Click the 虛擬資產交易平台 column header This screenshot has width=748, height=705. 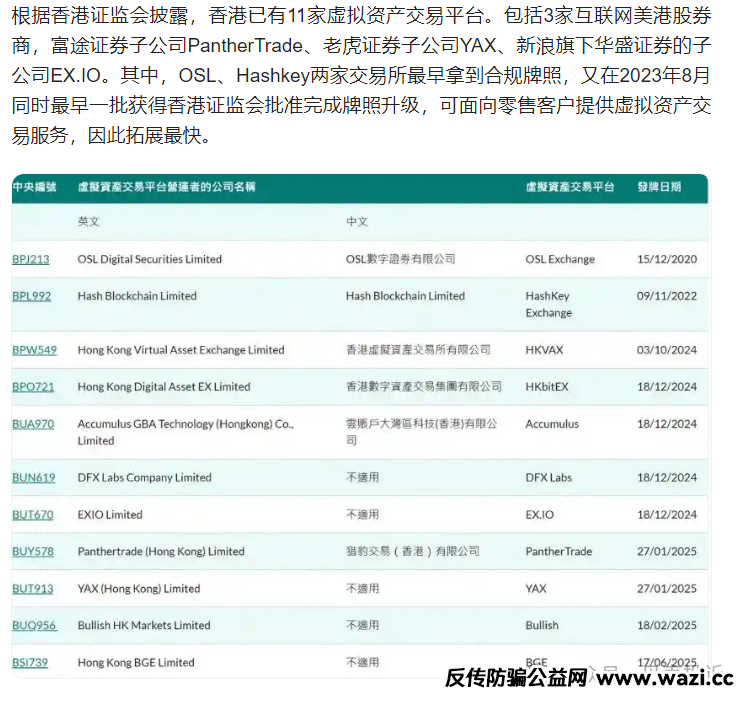[570, 186]
